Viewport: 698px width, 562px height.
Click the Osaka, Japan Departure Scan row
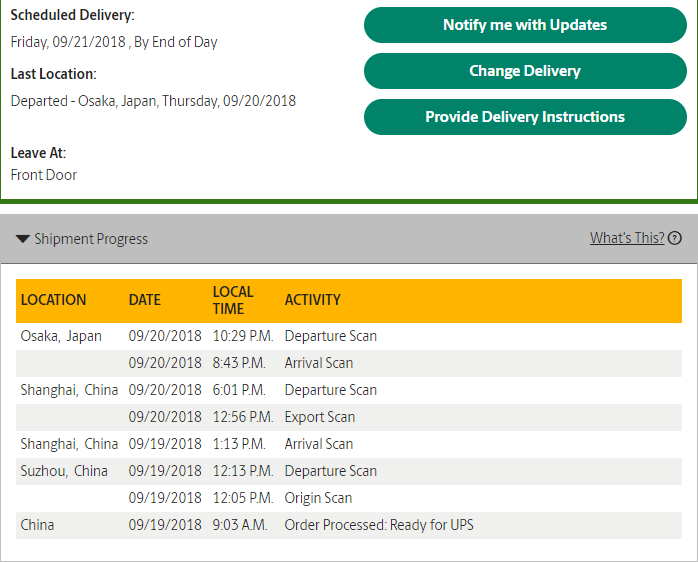pyautogui.click(x=349, y=336)
